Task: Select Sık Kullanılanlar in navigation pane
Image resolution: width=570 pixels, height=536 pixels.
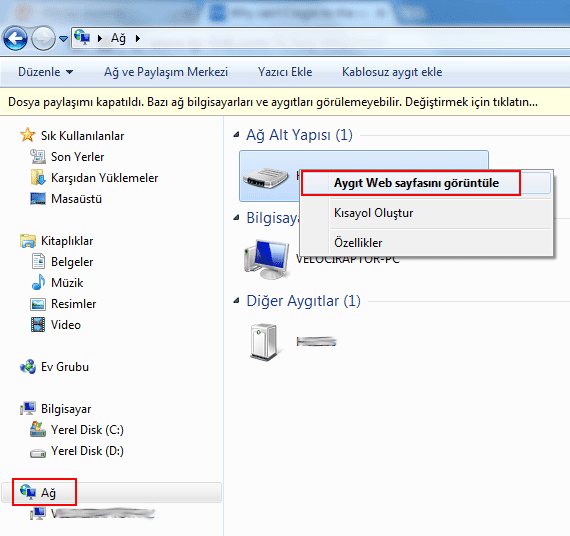Action: click(x=82, y=136)
